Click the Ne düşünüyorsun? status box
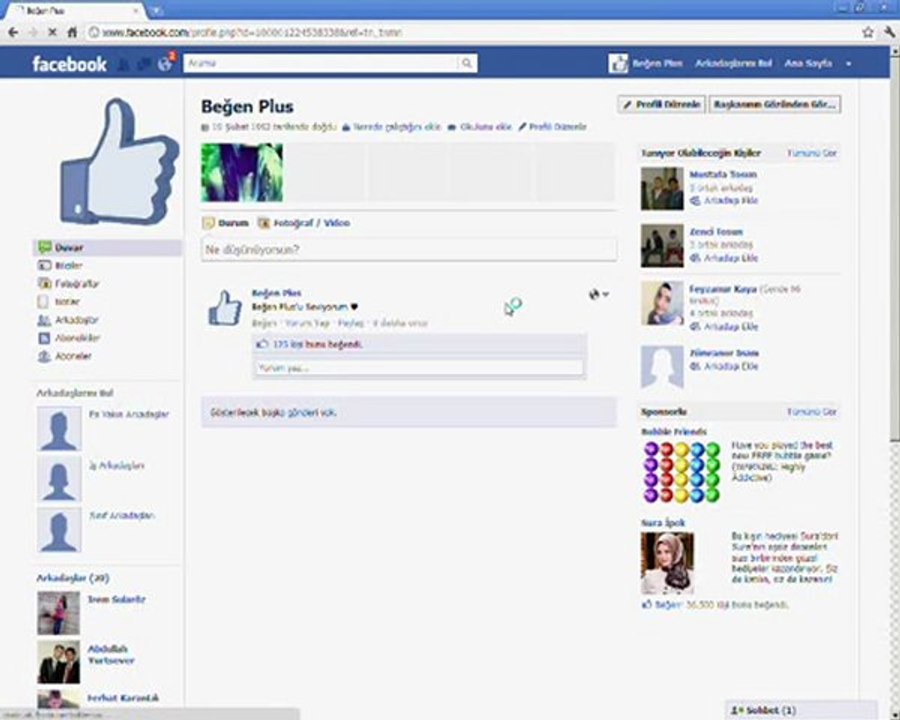Screen dimensions: 900x720 409,250
